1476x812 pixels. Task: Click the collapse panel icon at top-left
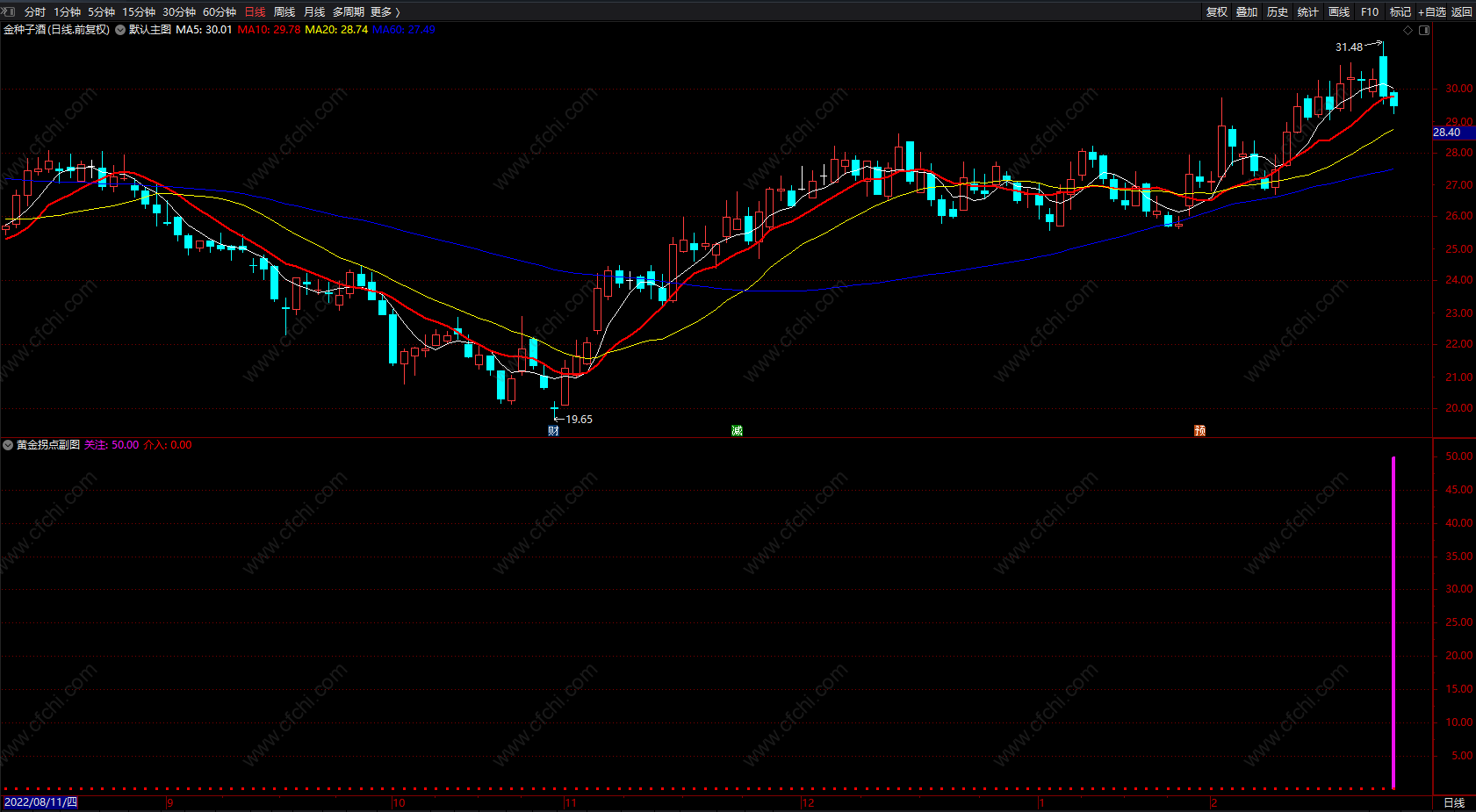(9, 11)
